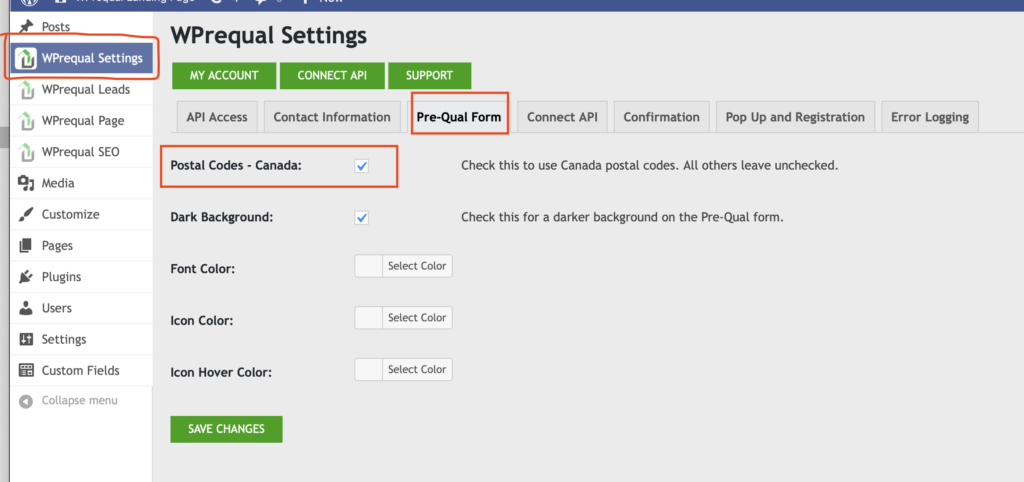Click the MY ACCOUNT green button
The image size is (1024, 482).
224,76
